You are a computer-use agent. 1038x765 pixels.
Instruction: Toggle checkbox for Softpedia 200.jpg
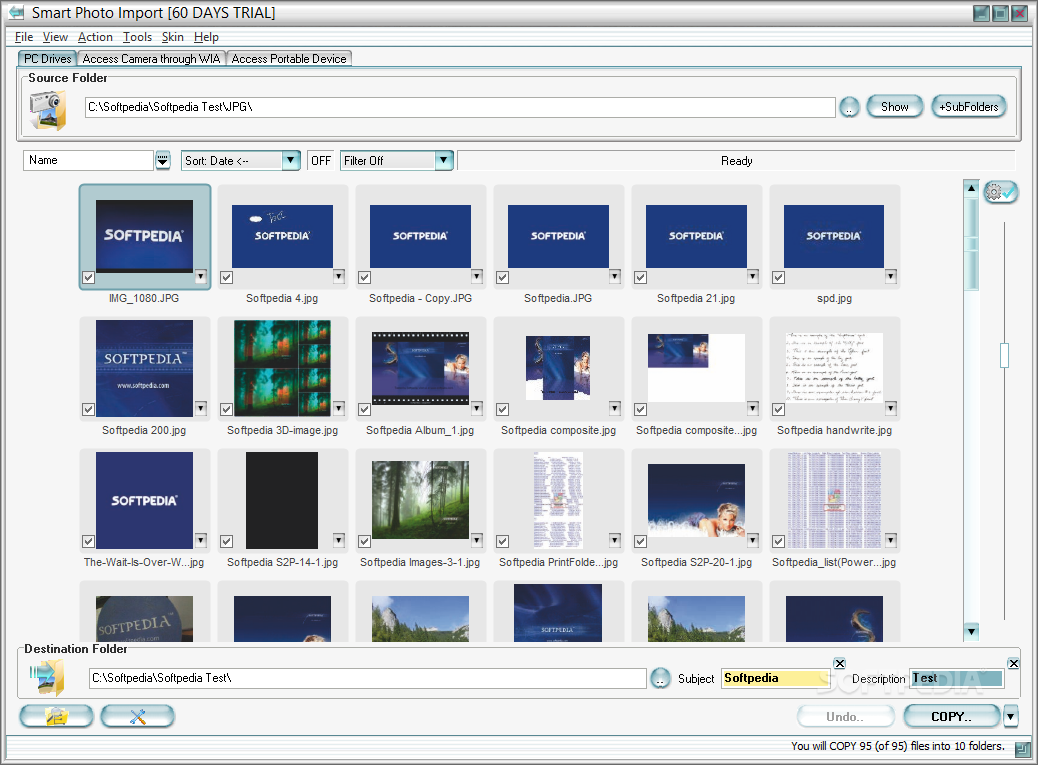[x=88, y=410]
